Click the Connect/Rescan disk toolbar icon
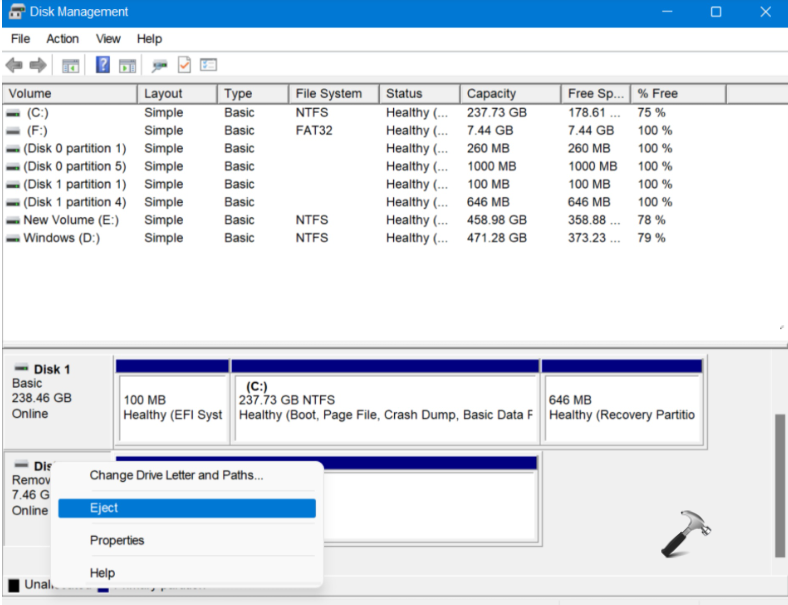788x605 pixels. pyautogui.click(x=159, y=65)
